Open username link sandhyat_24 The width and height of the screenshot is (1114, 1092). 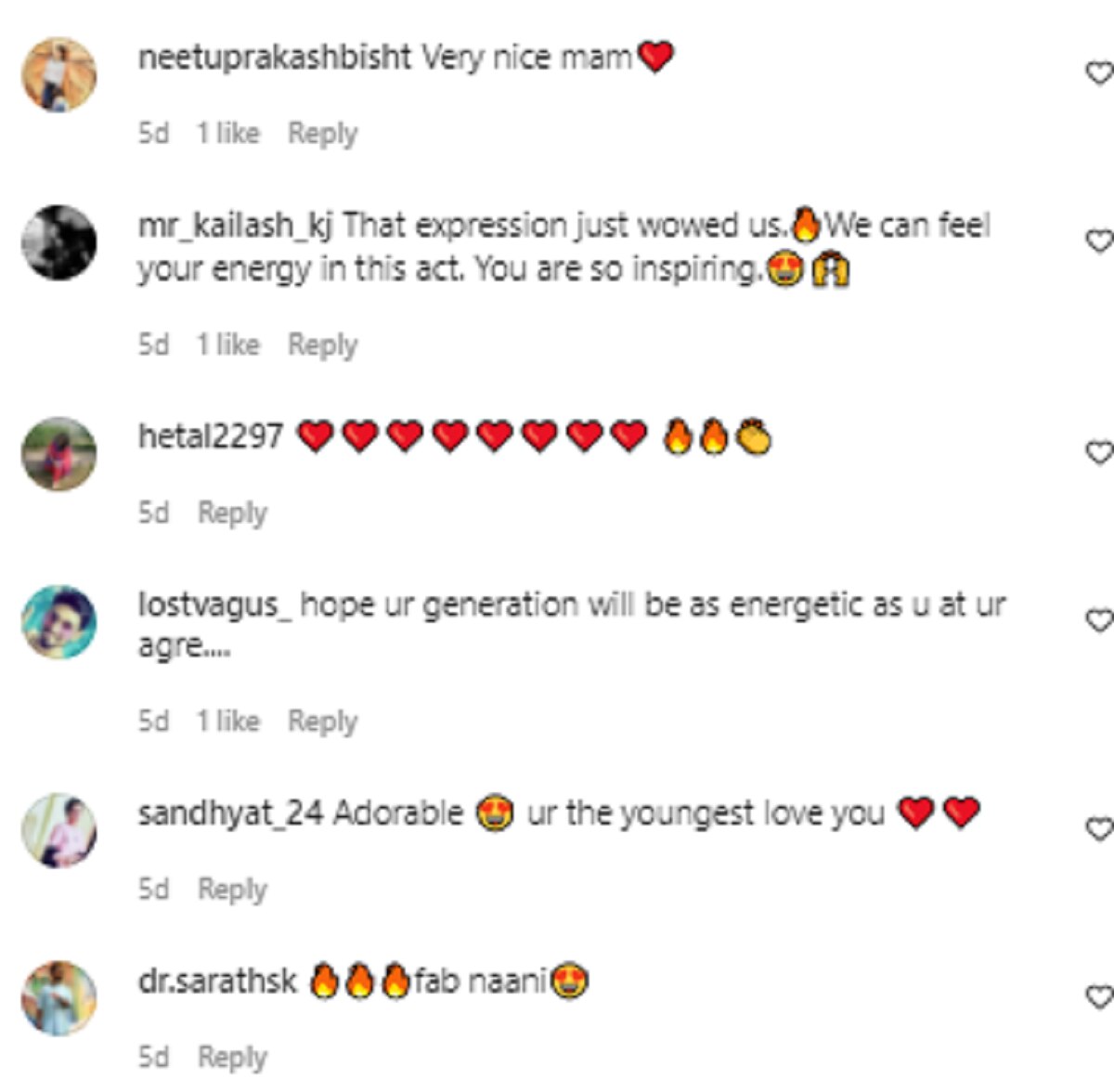(230, 813)
